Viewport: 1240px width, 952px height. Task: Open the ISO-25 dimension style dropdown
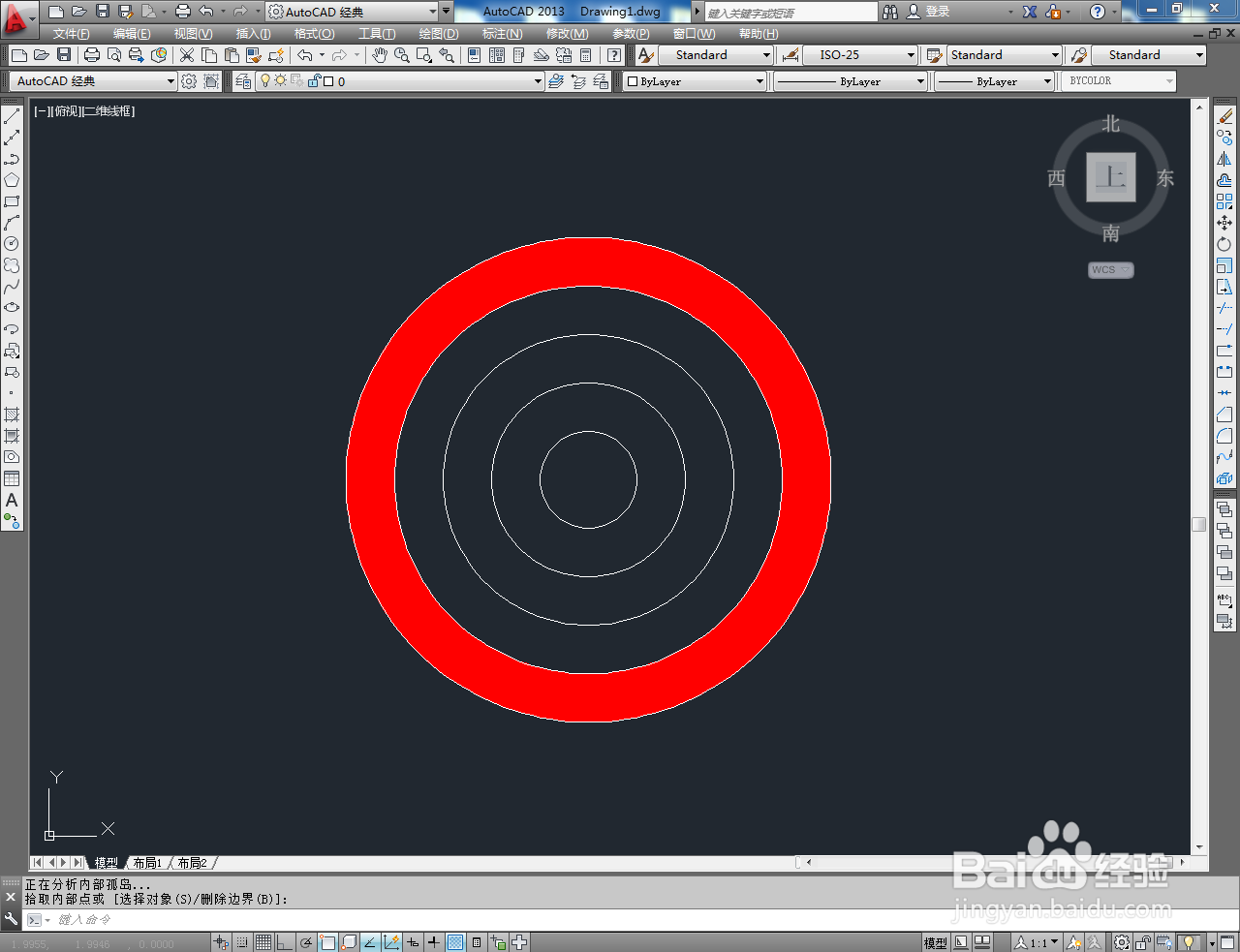[x=911, y=55]
